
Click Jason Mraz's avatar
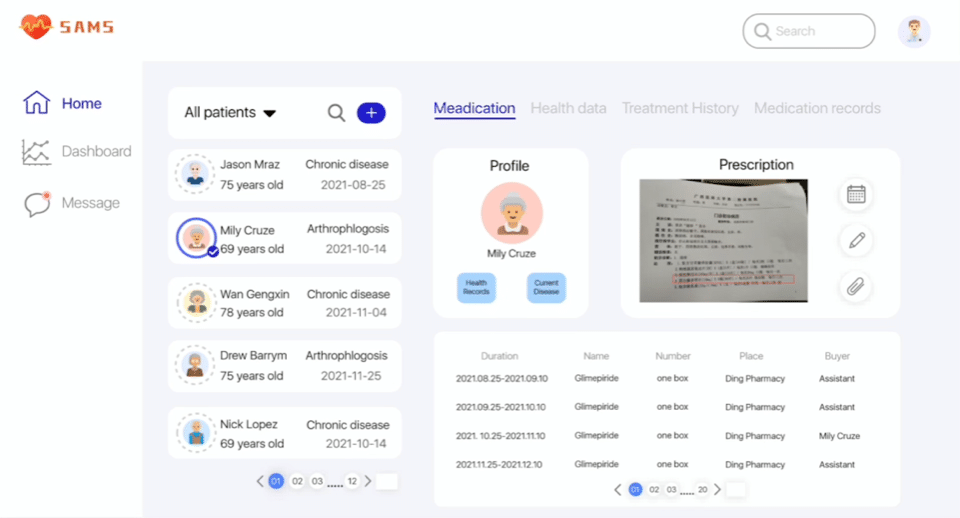[x=195, y=174]
